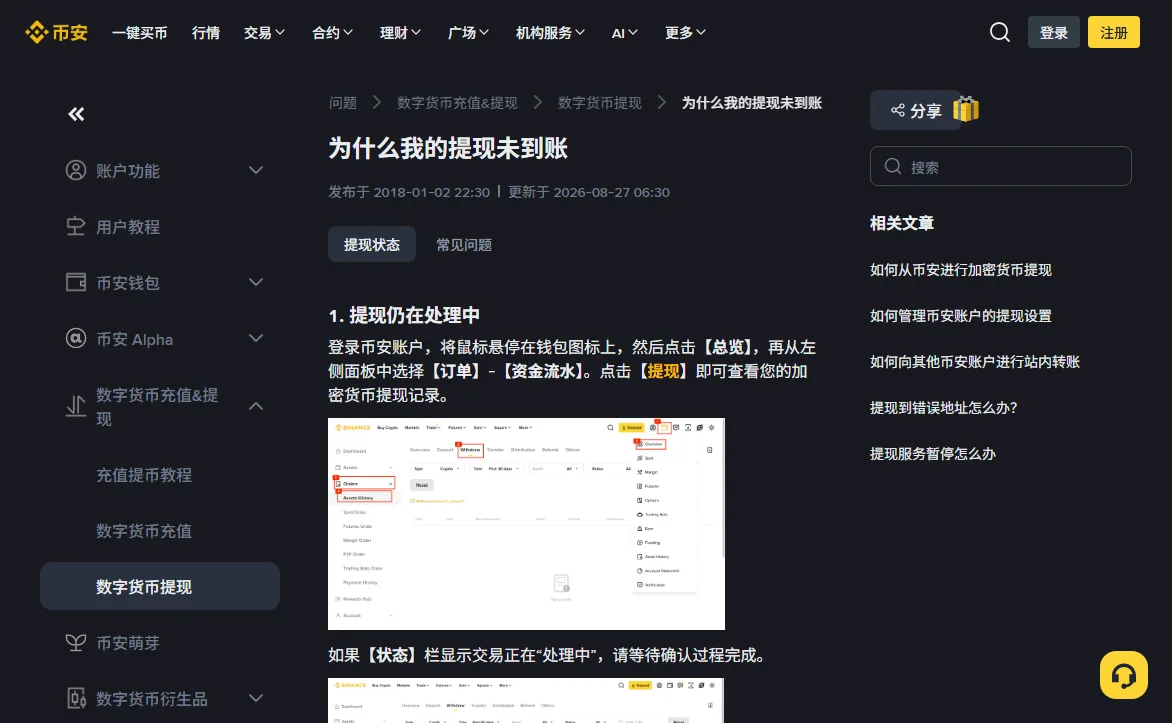This screenshot has width=1172, height=723.
Task: Select 数字货币提现 in sidebar
Action: pos(160,586)
